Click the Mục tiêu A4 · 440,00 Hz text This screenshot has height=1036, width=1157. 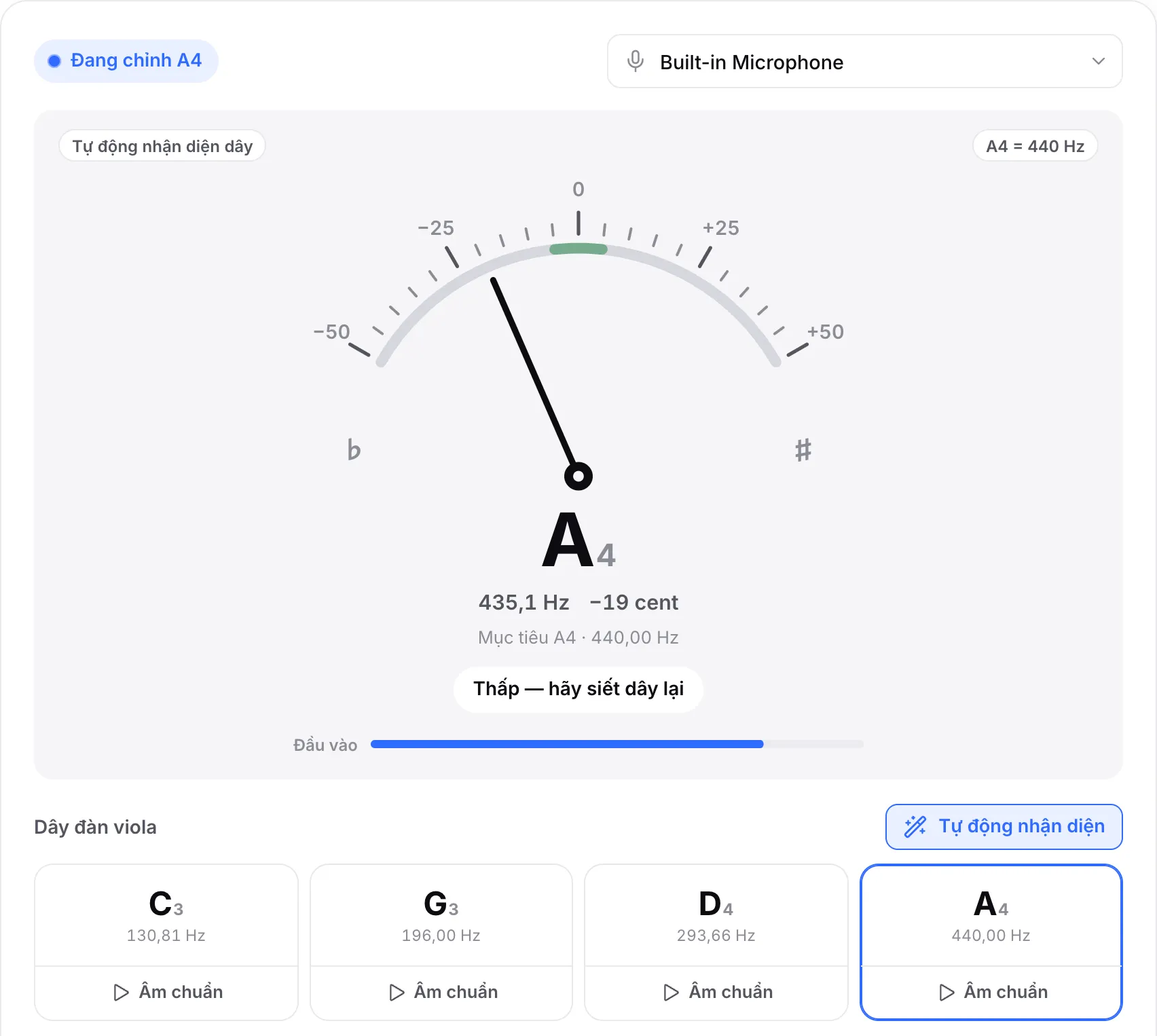578,637
